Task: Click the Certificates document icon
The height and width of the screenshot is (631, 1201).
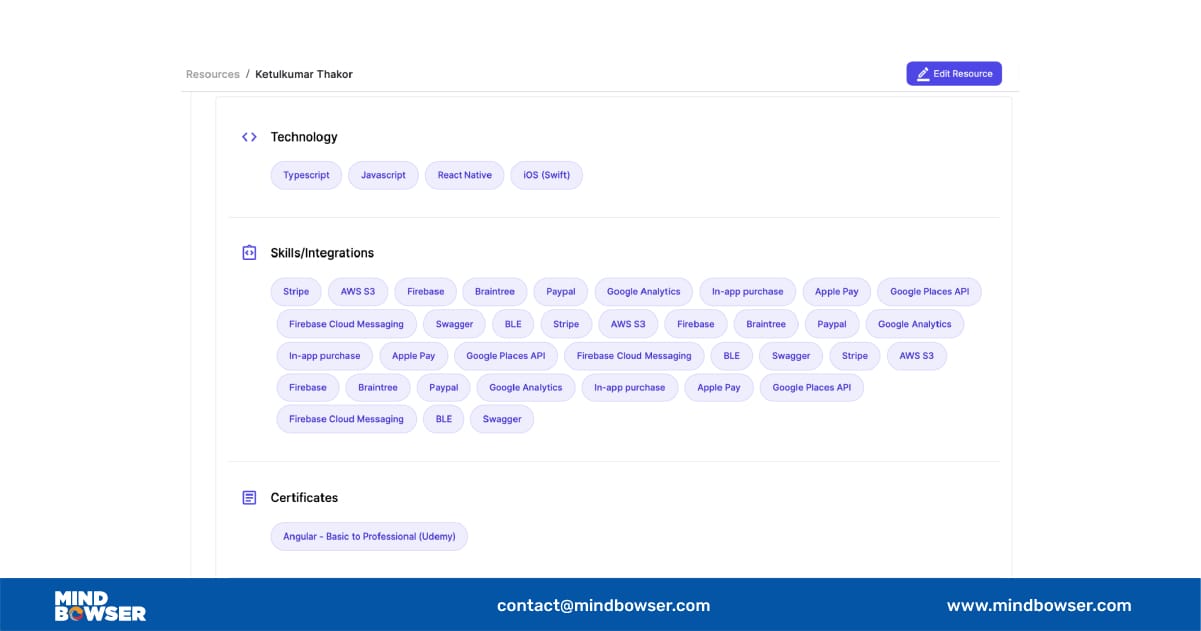Action: coord(249,497)
